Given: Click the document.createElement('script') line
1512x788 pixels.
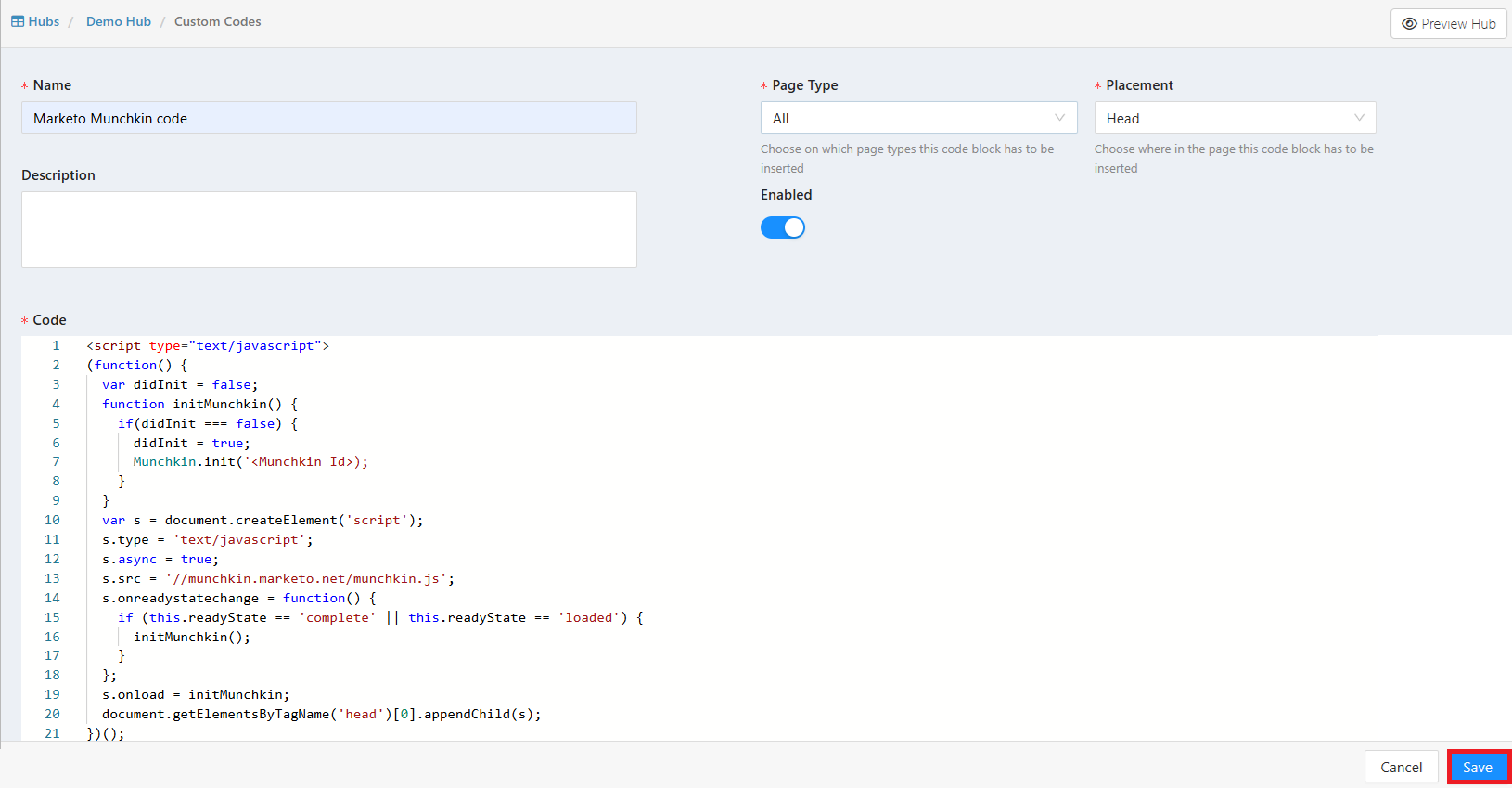Looking at the screenshot, I should tap(263, 520).
